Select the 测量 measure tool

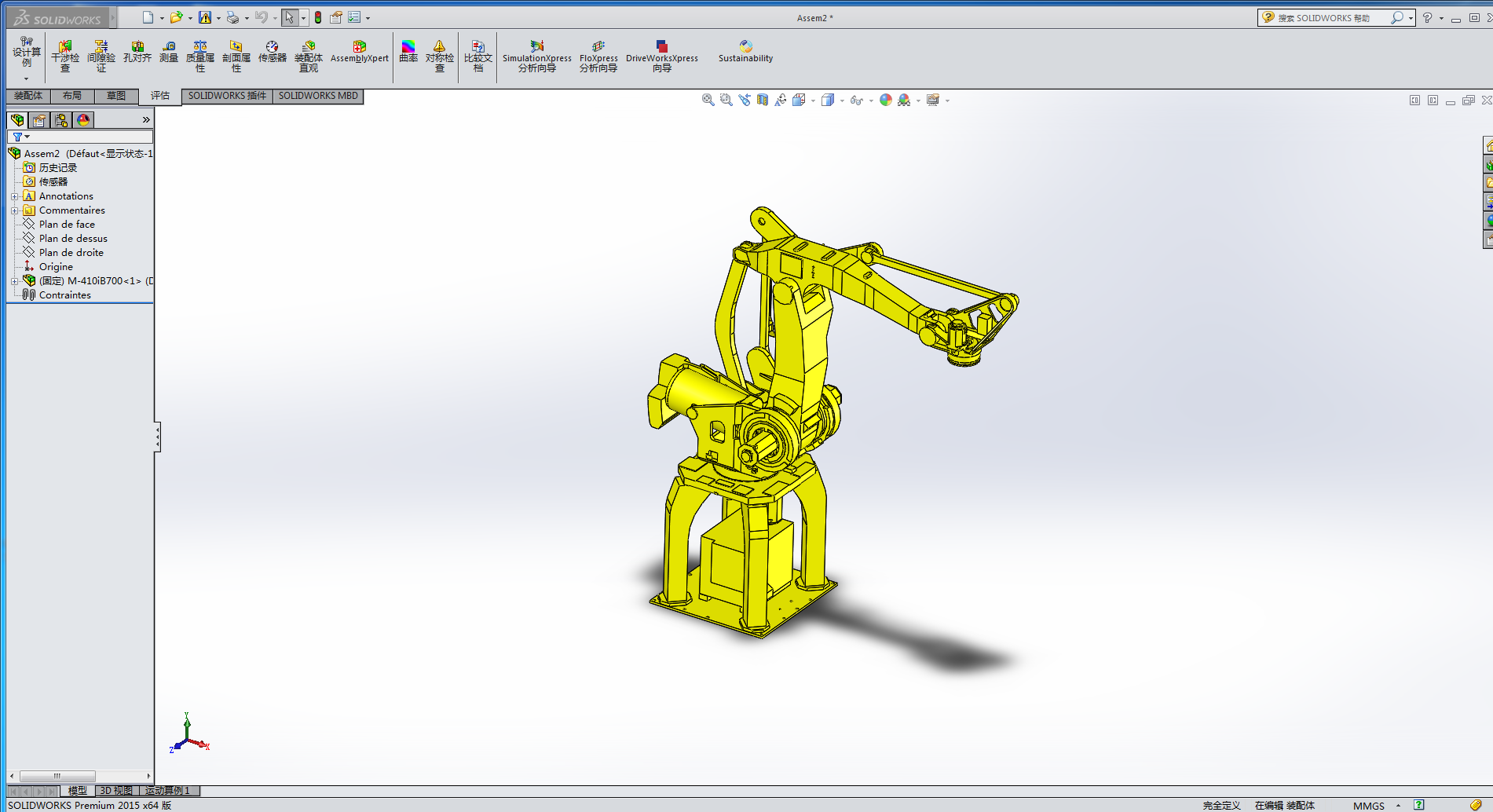(x=169, y=52)
